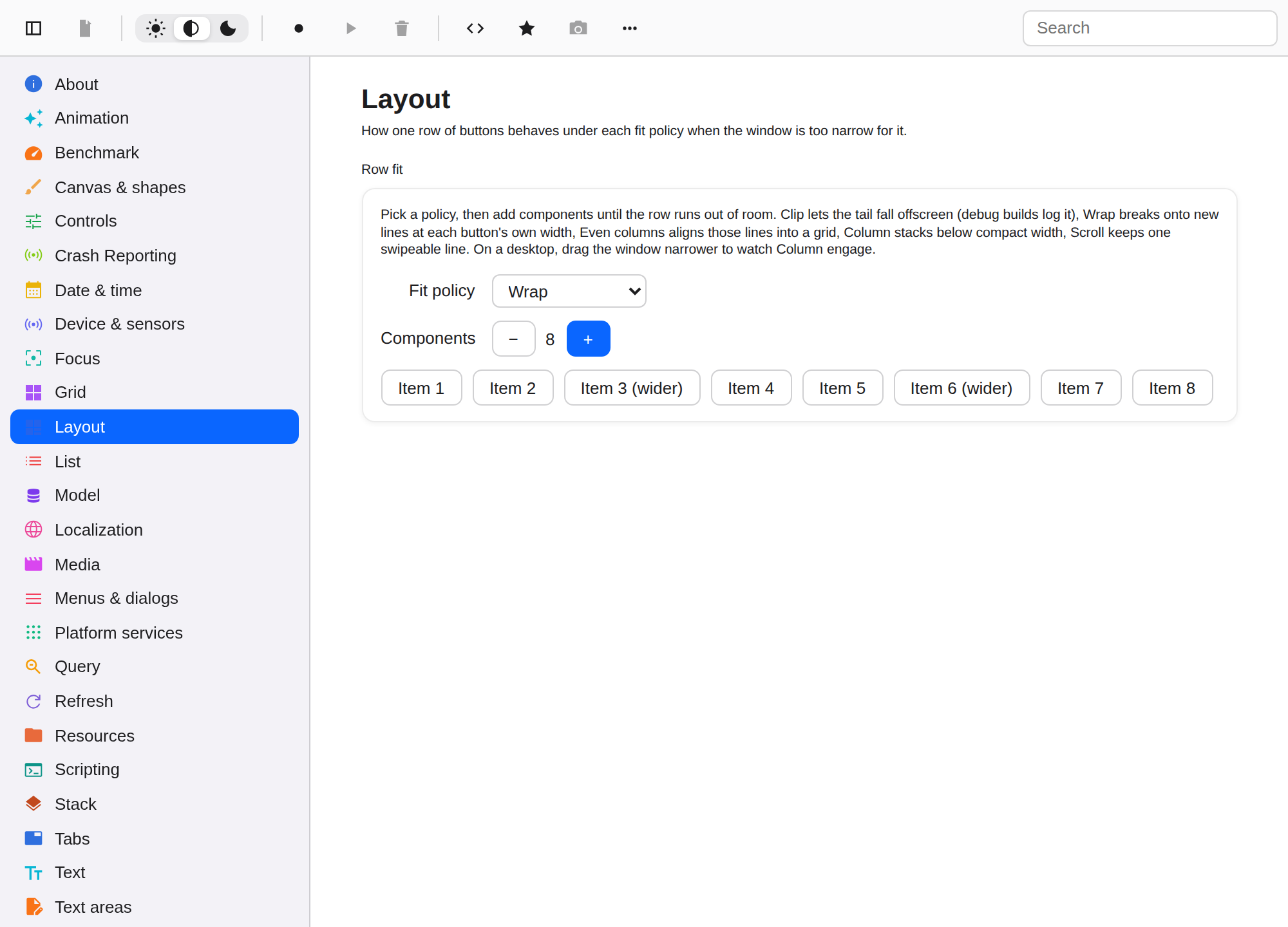The width and height of the screenshot is (1288, 927).
Task: Click the Item 8 button
Action: (x=1173, y=388)
